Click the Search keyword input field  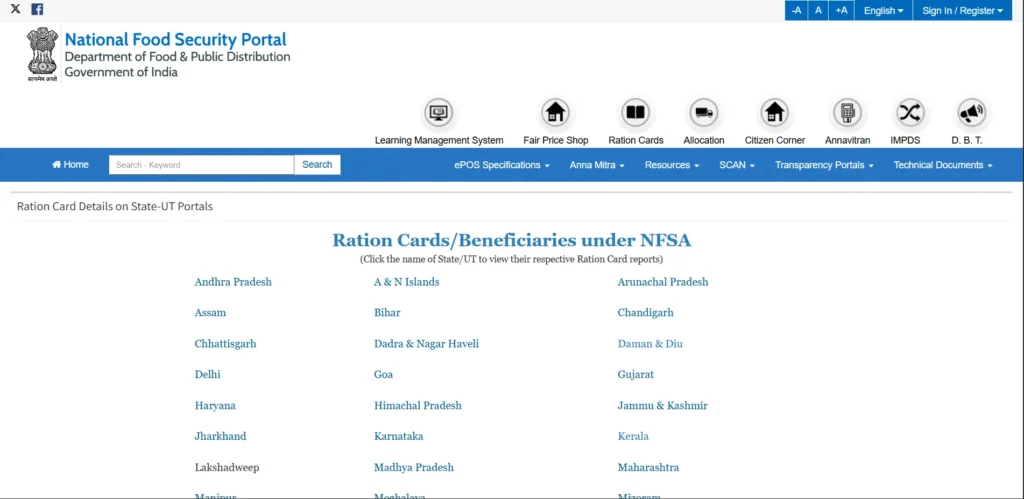[x=201, y=165]
